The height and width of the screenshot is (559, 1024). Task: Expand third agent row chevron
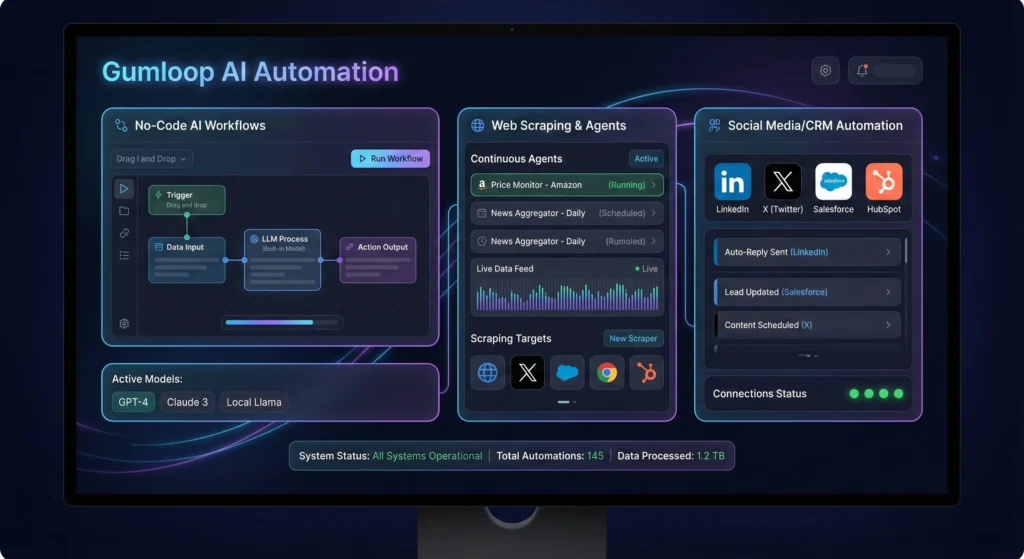(x=653, y=241)
